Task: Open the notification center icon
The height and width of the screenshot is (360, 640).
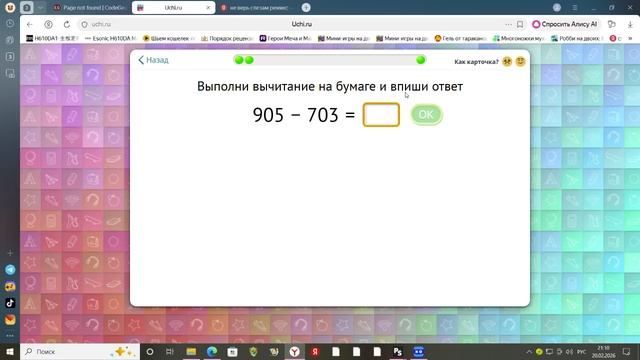Action: pyautogui.click(x=627, y=351)
